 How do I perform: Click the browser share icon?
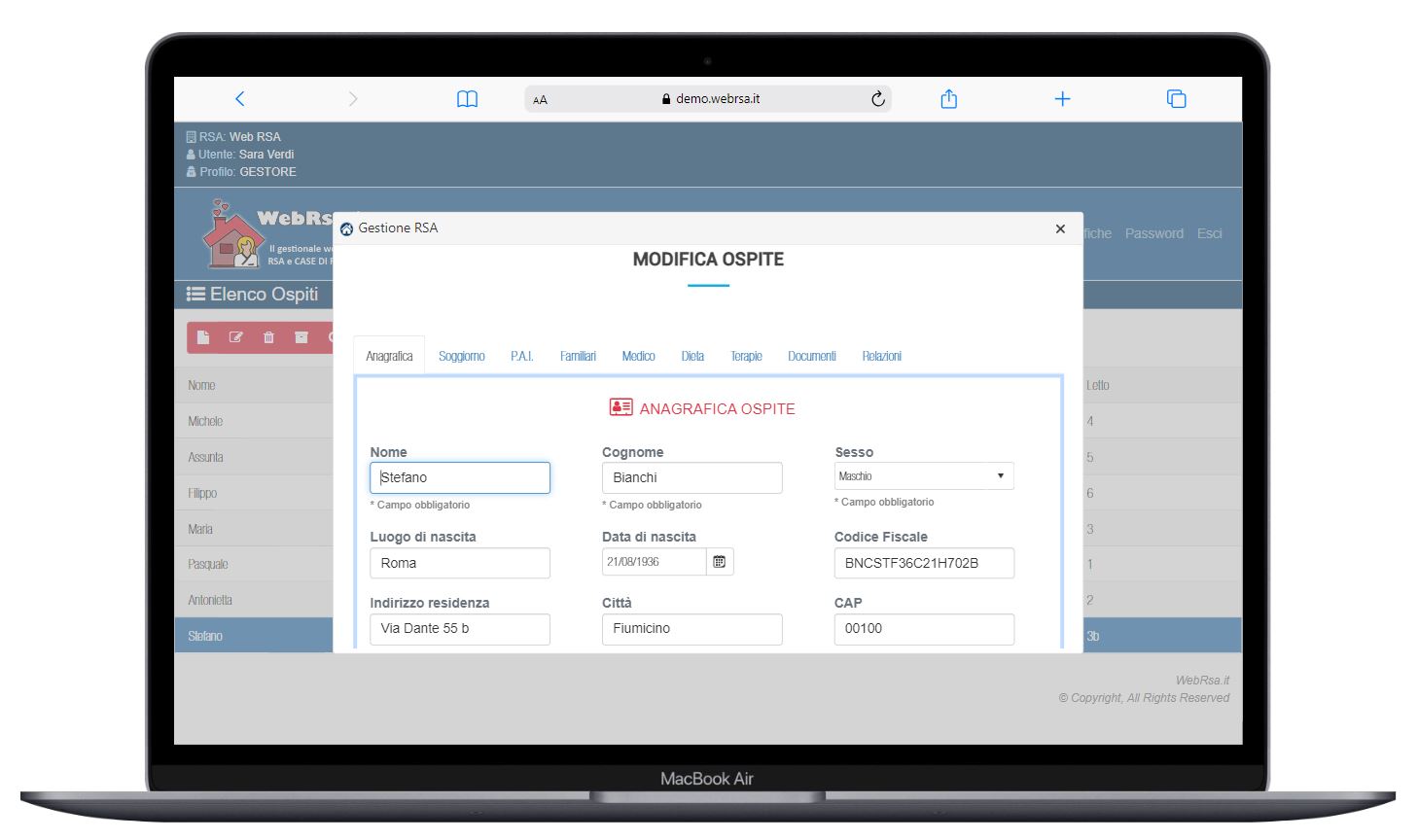pyautogui.click(x=948, y=99)
